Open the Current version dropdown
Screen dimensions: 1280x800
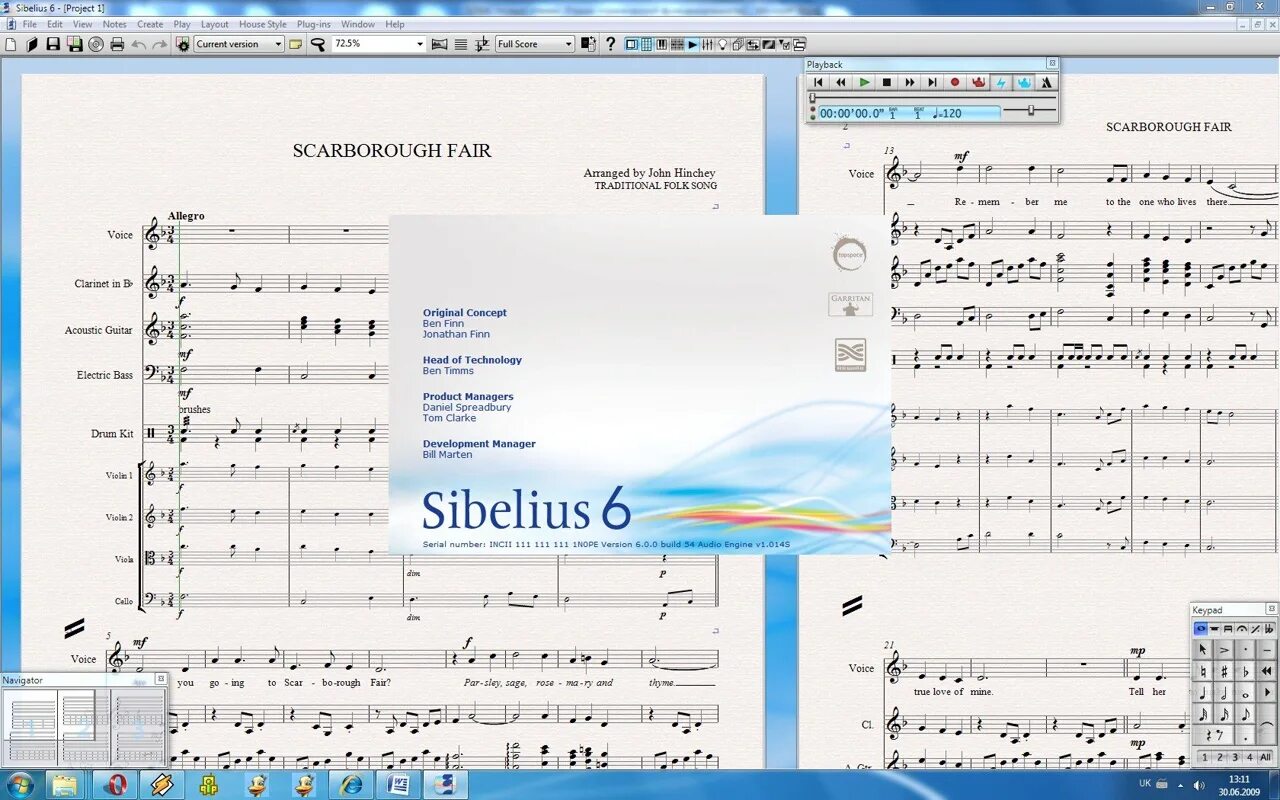[238, 44]
